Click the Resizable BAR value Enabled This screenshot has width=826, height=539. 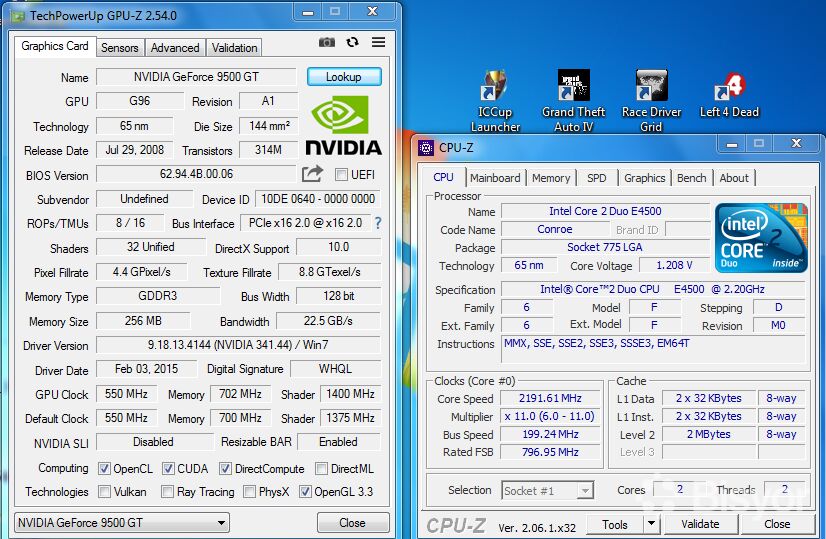[x=338, y=442]
